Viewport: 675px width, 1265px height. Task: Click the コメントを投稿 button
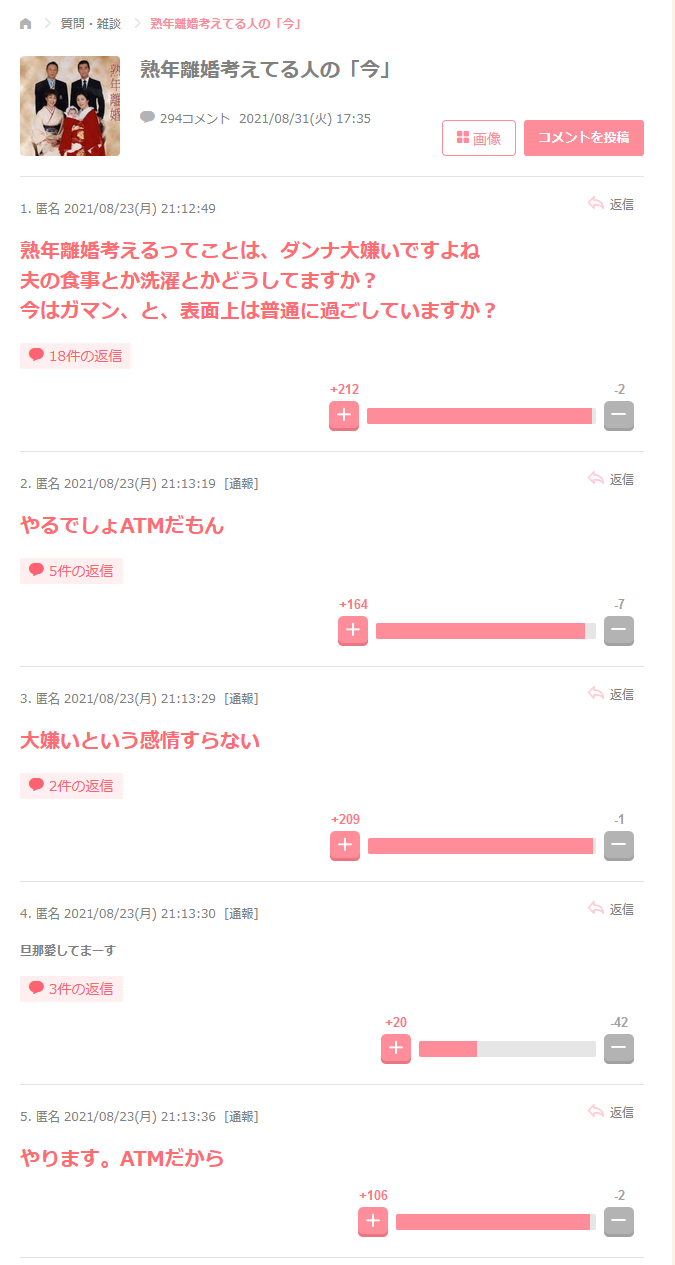[584, 138]
